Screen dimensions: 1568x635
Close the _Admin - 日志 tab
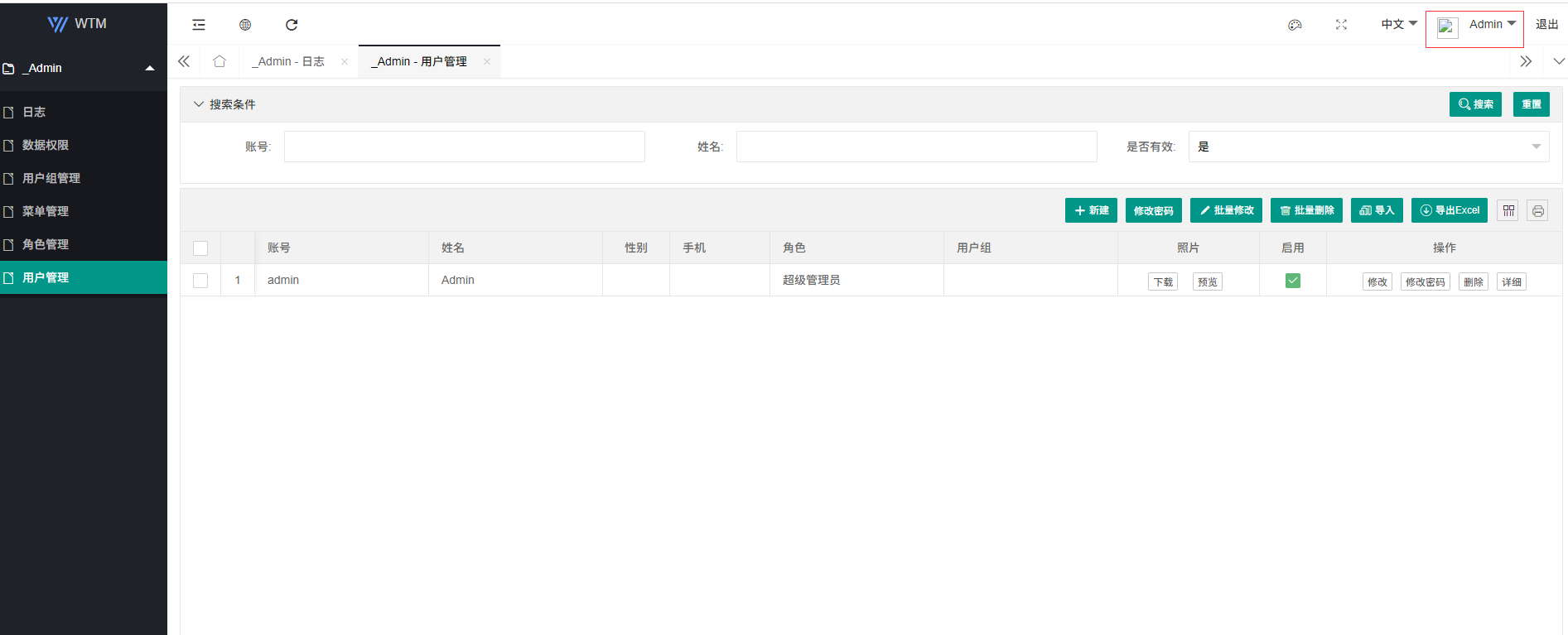[345, 61]
